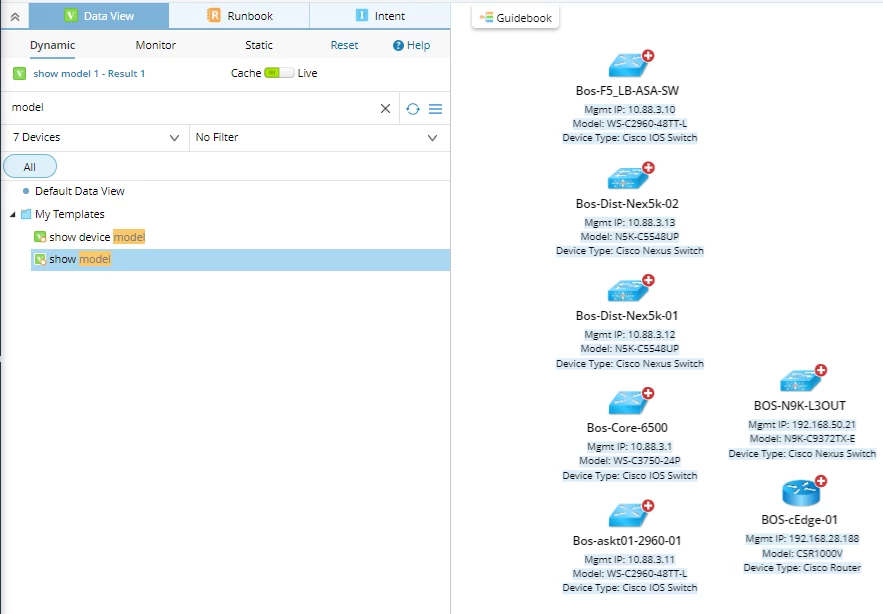Open show model 1 - Result 1 link

click(89, 73)
